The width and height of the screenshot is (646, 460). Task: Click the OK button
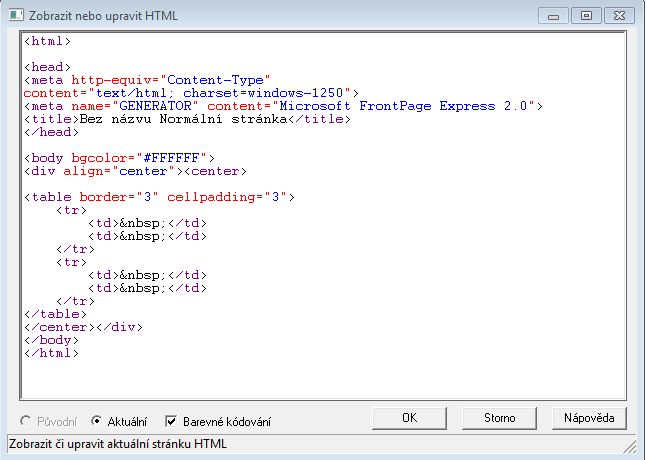[x=409, y=418]
